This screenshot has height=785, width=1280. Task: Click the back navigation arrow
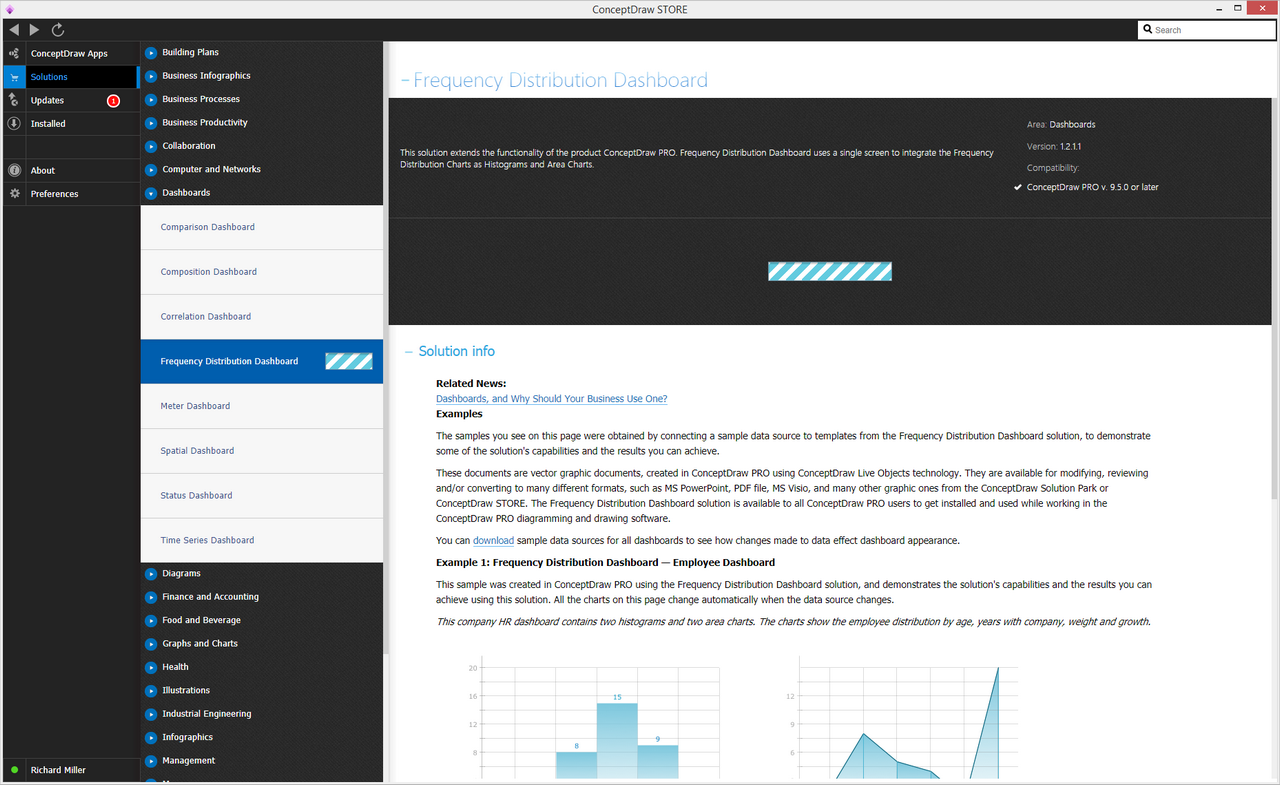click(x=13, y=30)
